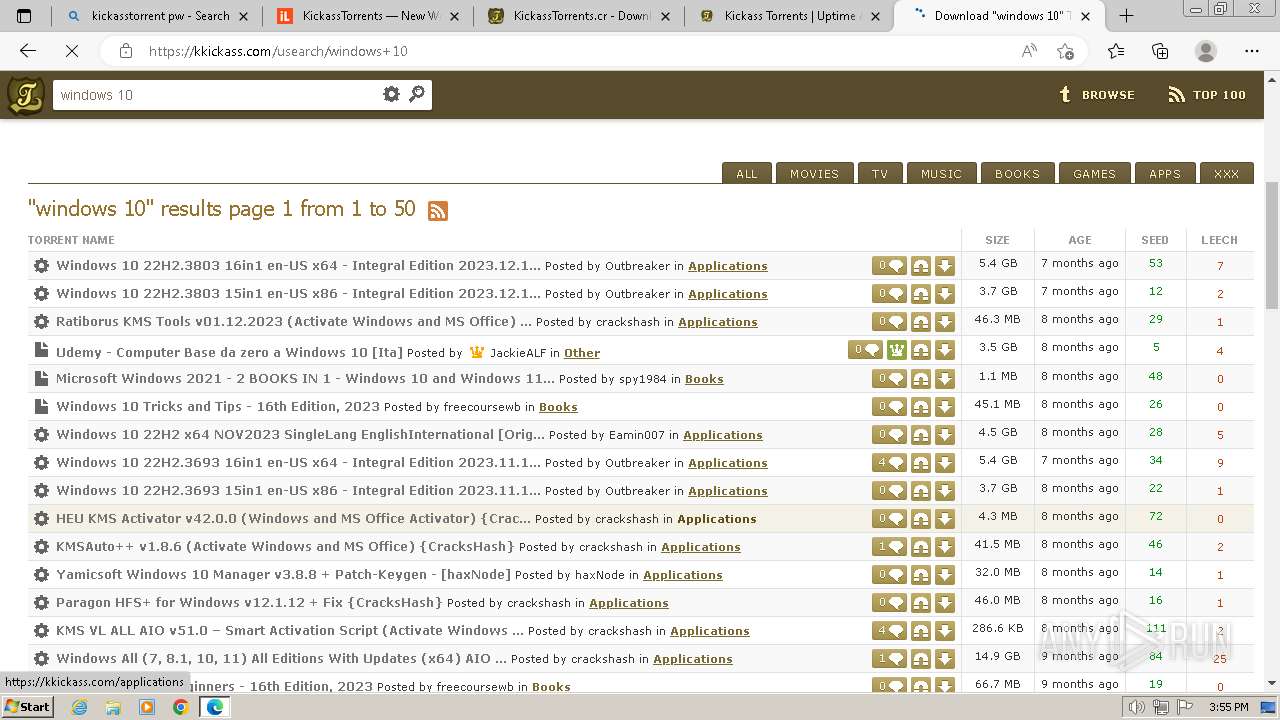Viewport: 1280px width, 720px height.
Task: Switch to Kickass Torrents Uptime browser tab
Action: (x=790, y=15)
